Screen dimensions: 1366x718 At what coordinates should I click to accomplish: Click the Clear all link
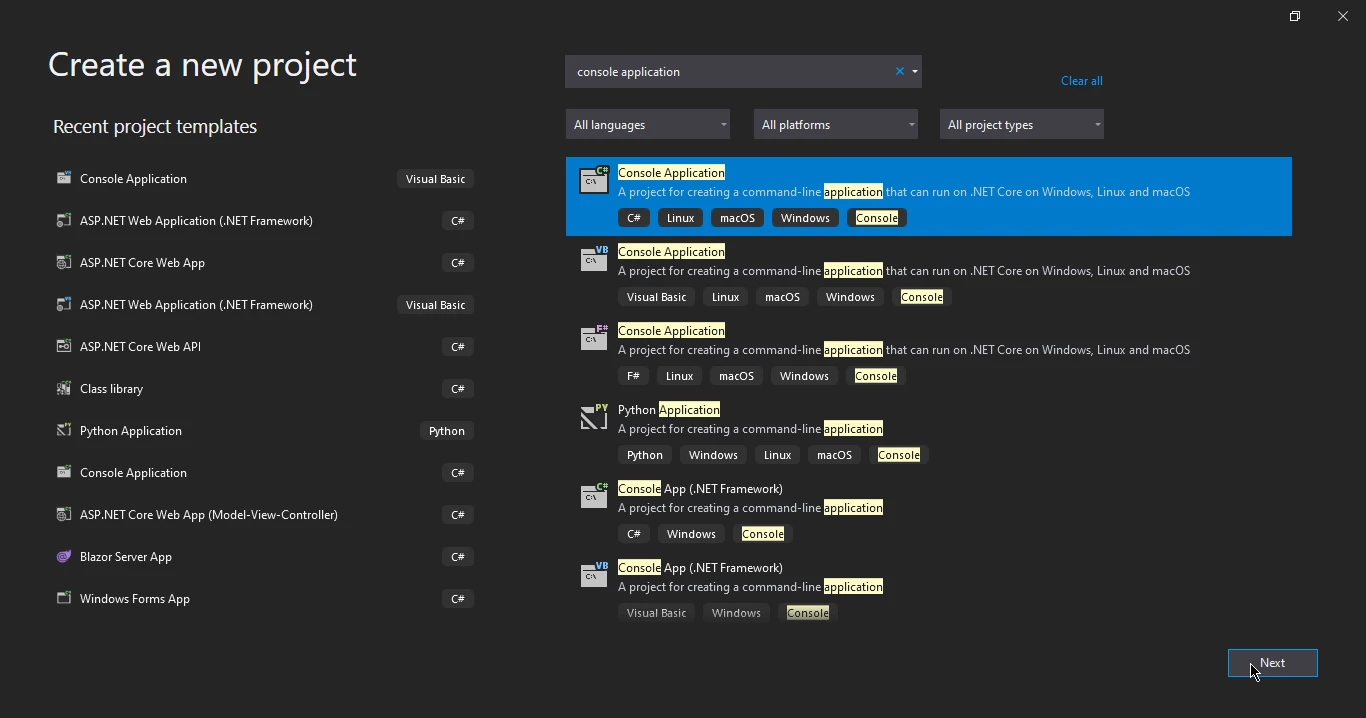pos(1081,81)
